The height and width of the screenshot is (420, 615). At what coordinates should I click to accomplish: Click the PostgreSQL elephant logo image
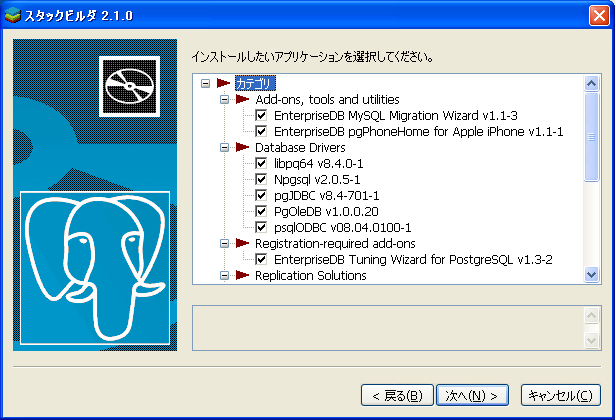[x=95, y=268]
